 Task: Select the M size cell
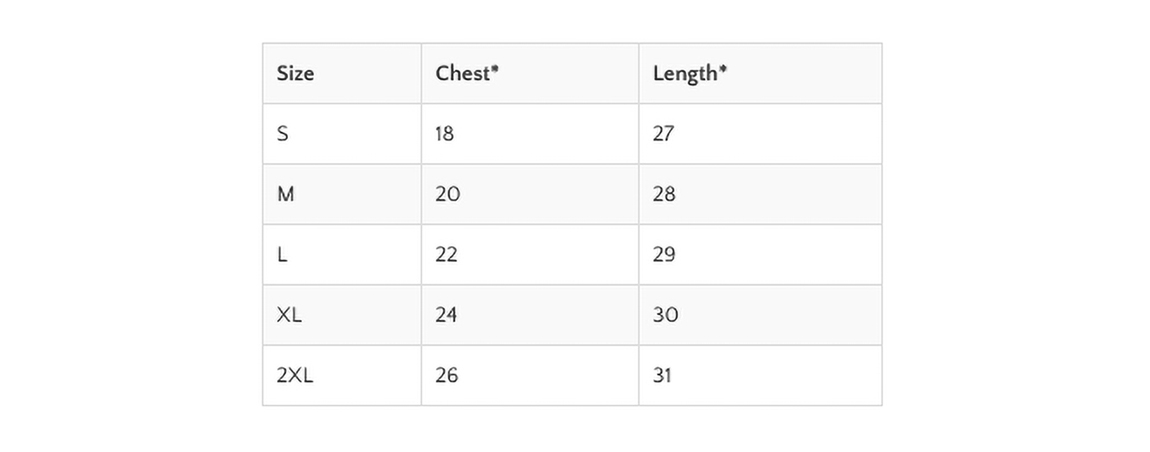(x=342, y=194)
